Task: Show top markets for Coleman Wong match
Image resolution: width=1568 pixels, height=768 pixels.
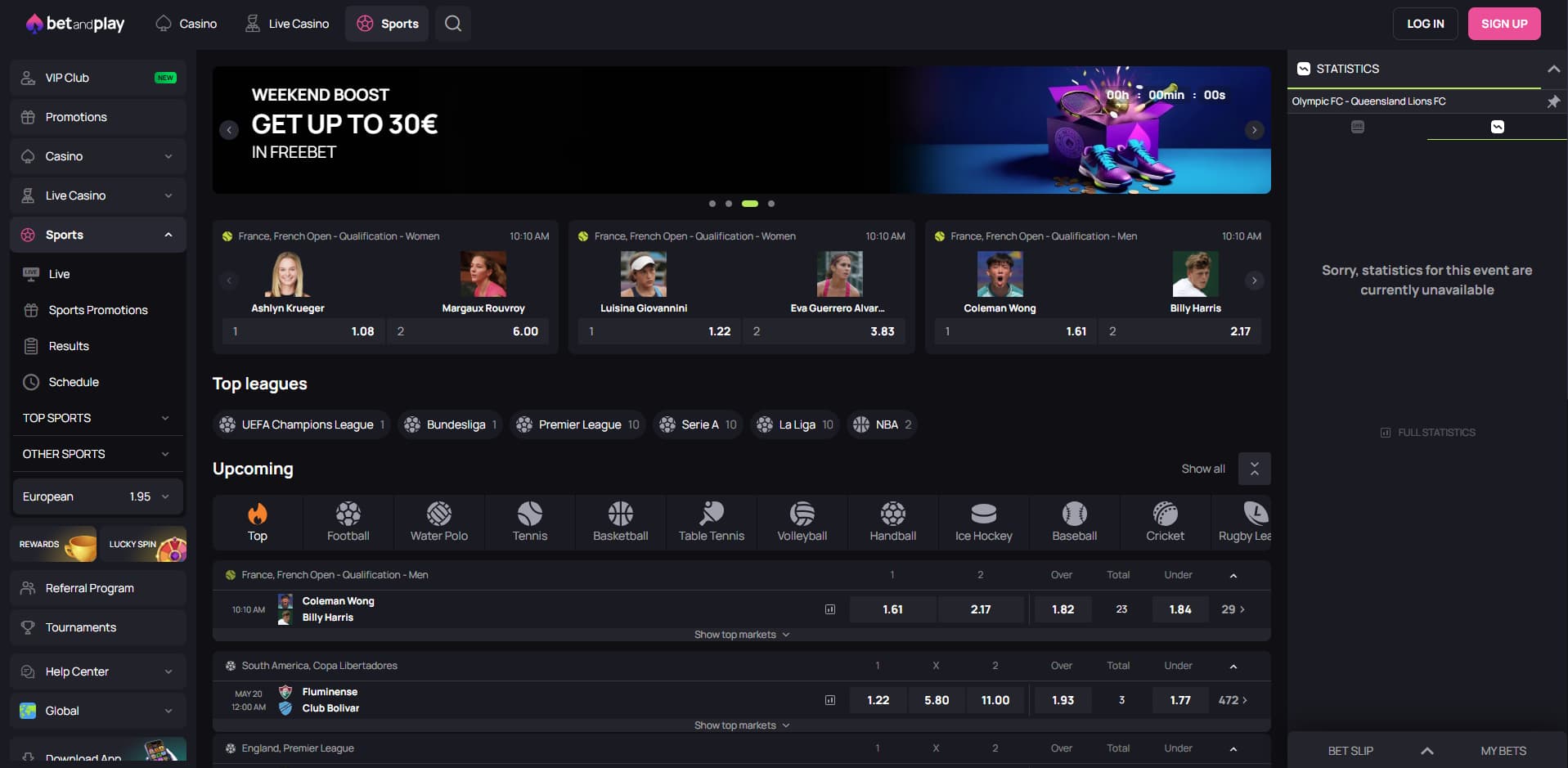Action: point(741,635)
